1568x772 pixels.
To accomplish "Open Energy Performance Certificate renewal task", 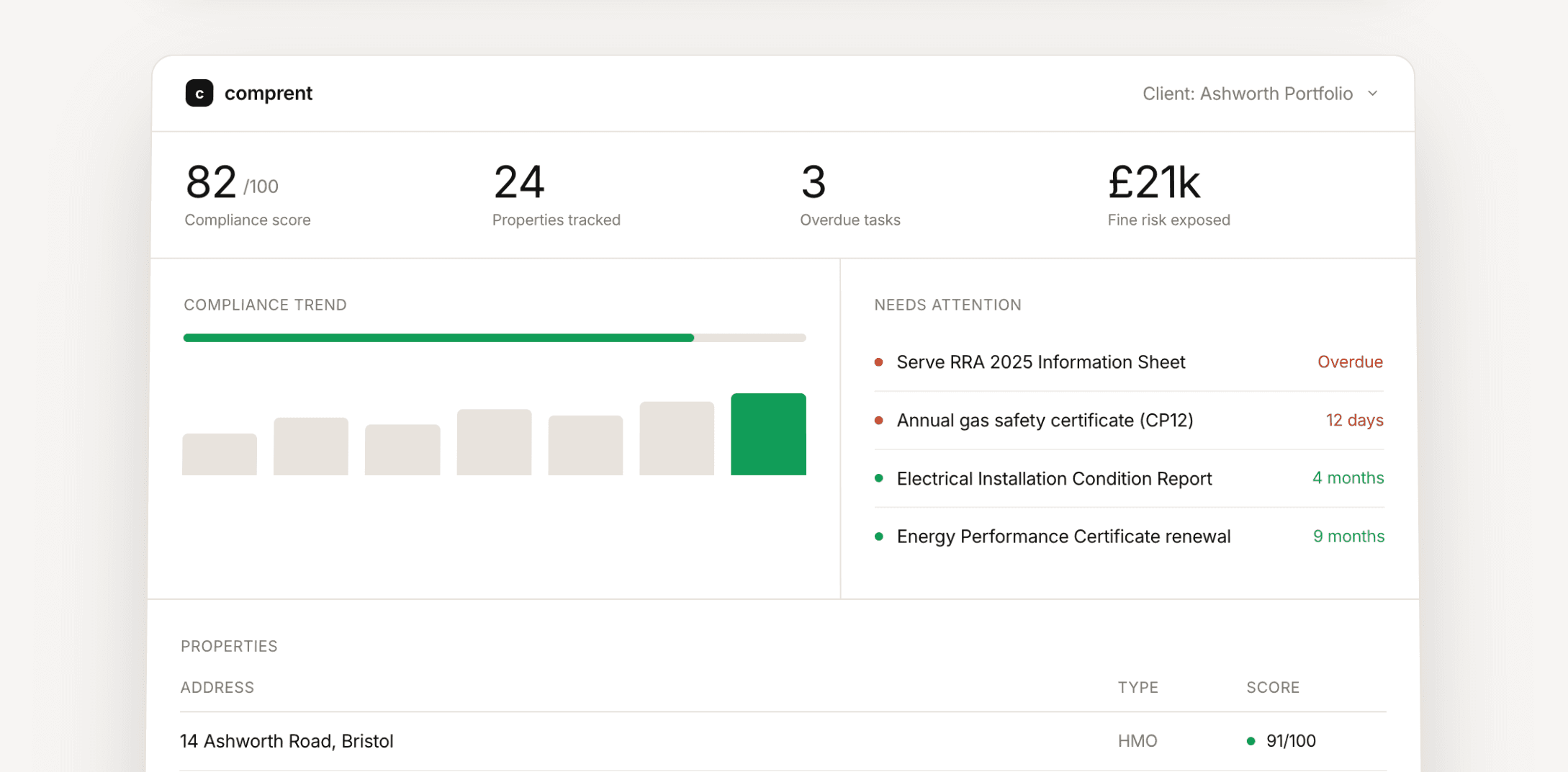I will [1129, 537].
